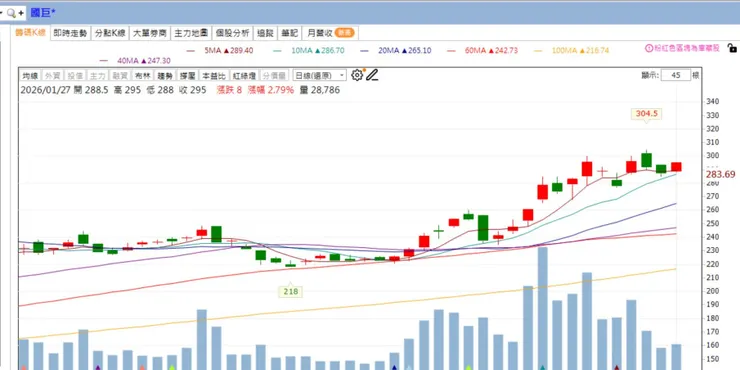Click the info icon beside pink note

pyautogui.click(x=649, y=48)
